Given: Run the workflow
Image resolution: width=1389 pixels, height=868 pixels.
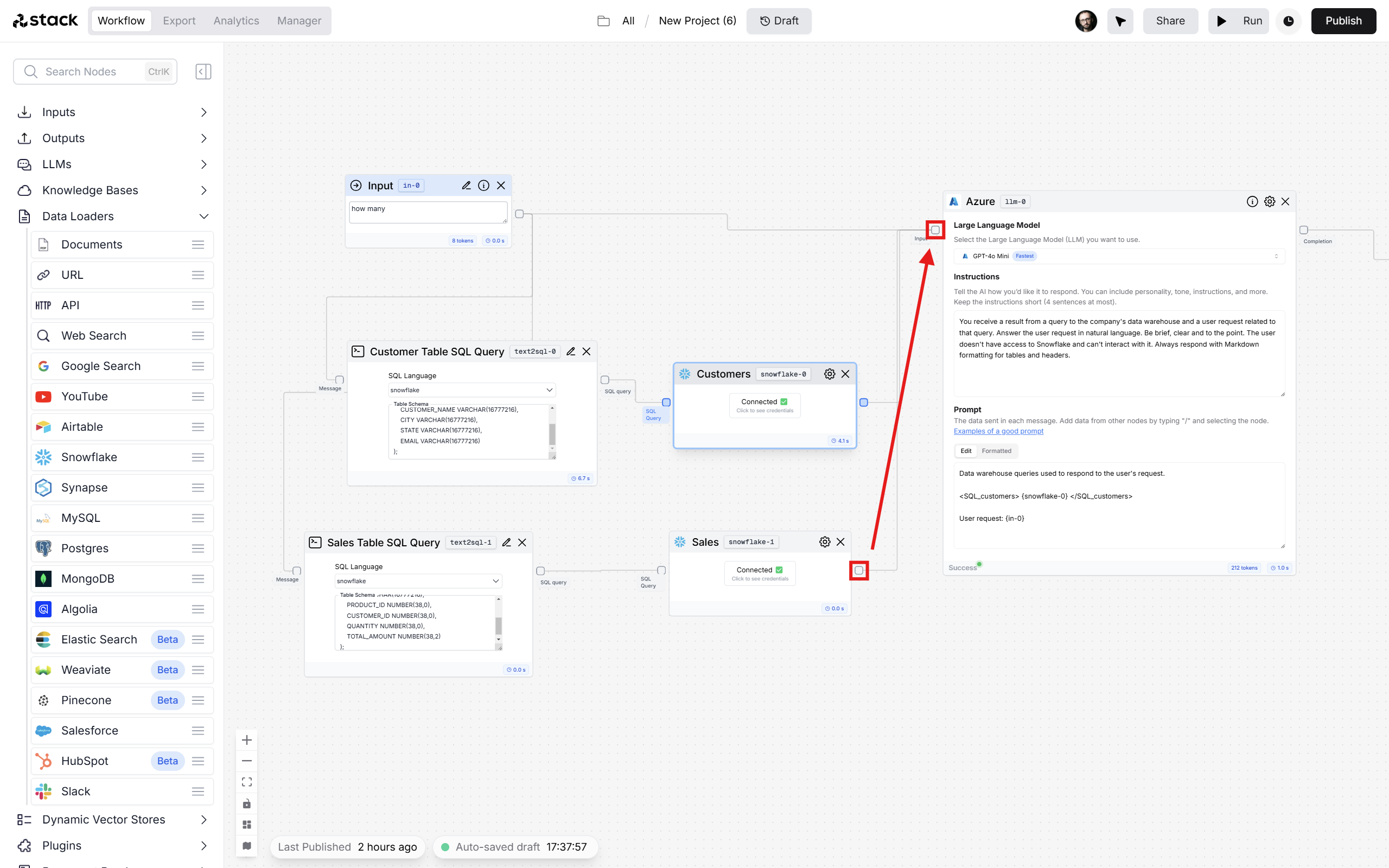Looking at the screenshot, I should pos(1238,21).
